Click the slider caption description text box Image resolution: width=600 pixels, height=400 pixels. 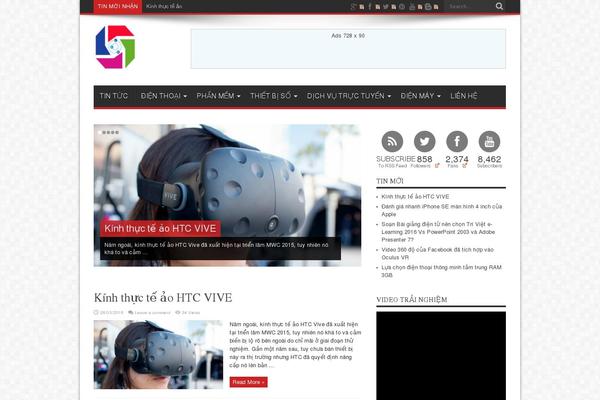pyautogui.click(x=220, y=248)
